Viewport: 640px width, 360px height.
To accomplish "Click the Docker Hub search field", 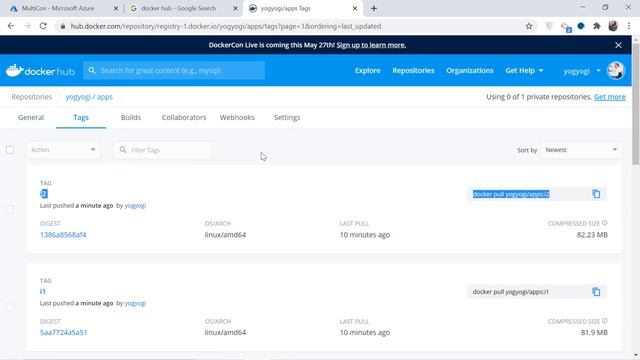I will 174,70.
